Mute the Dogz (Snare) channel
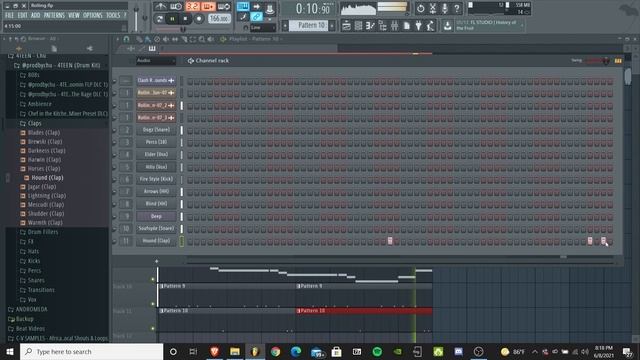The width and height of the screenshot is (640, 360). 115,130
